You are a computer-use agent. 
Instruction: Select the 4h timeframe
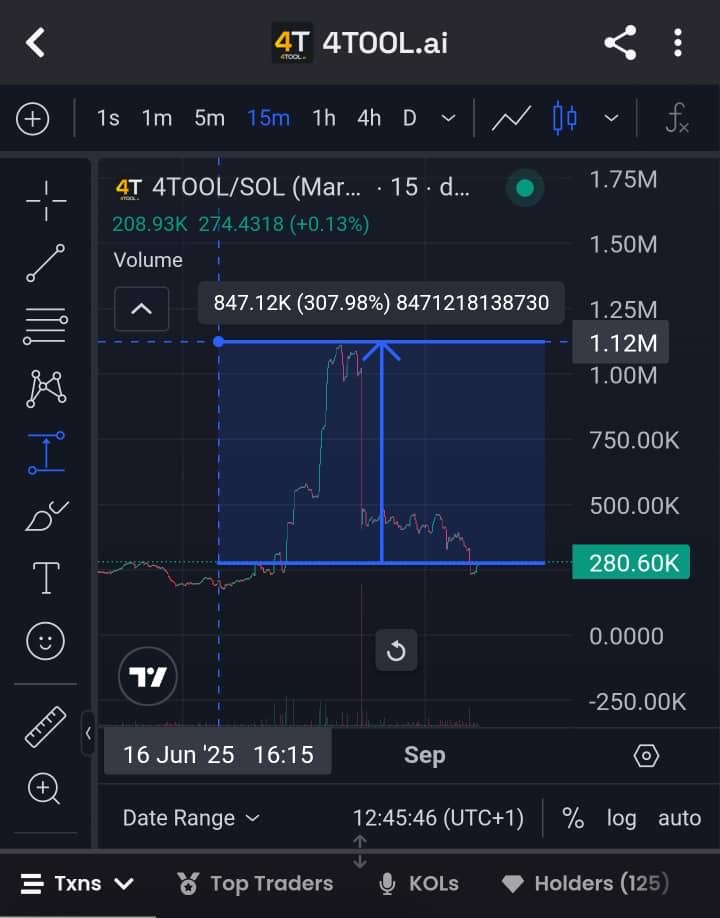coord(369,118)
